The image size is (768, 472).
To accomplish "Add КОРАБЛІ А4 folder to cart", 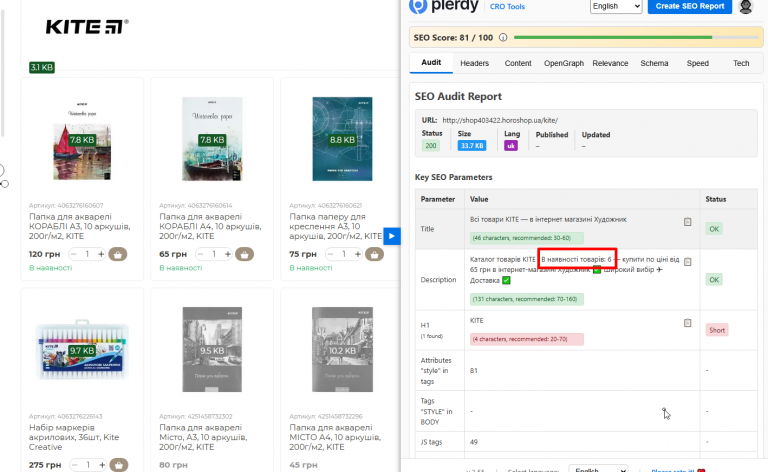I will pos(244,254).
